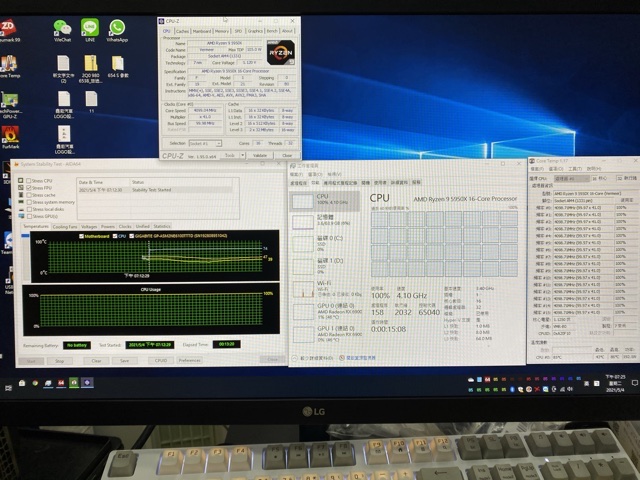The height and width of the screenshot is (480, 640).
Task: Click the CPUID button in AIDA64
Action: point(161,360)
